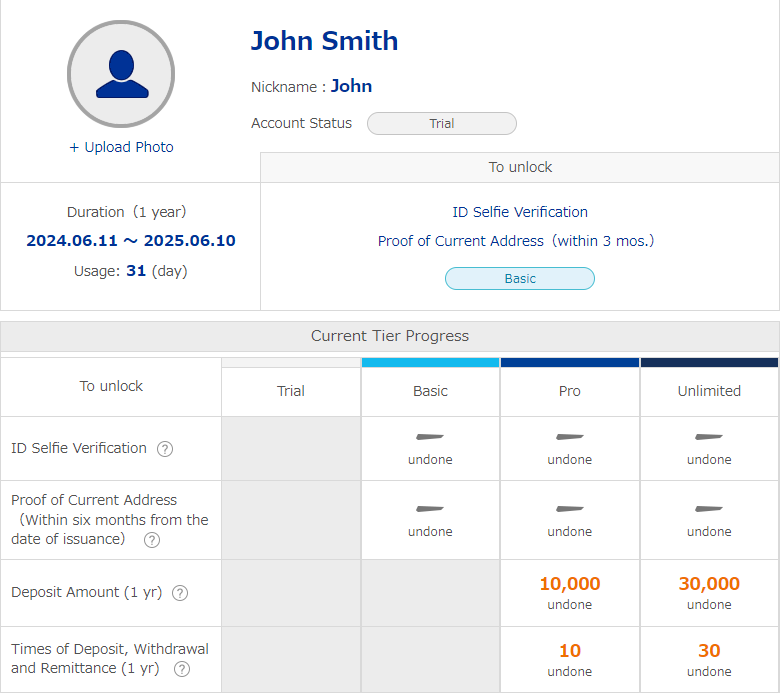Click undone icon for Basic Proof of Address

point(430,509)
